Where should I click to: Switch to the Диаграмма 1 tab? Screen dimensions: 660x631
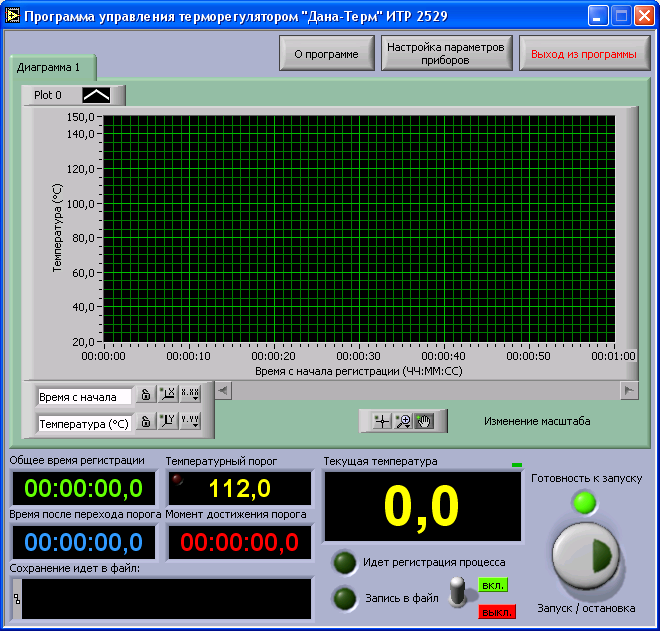point(49,67)
